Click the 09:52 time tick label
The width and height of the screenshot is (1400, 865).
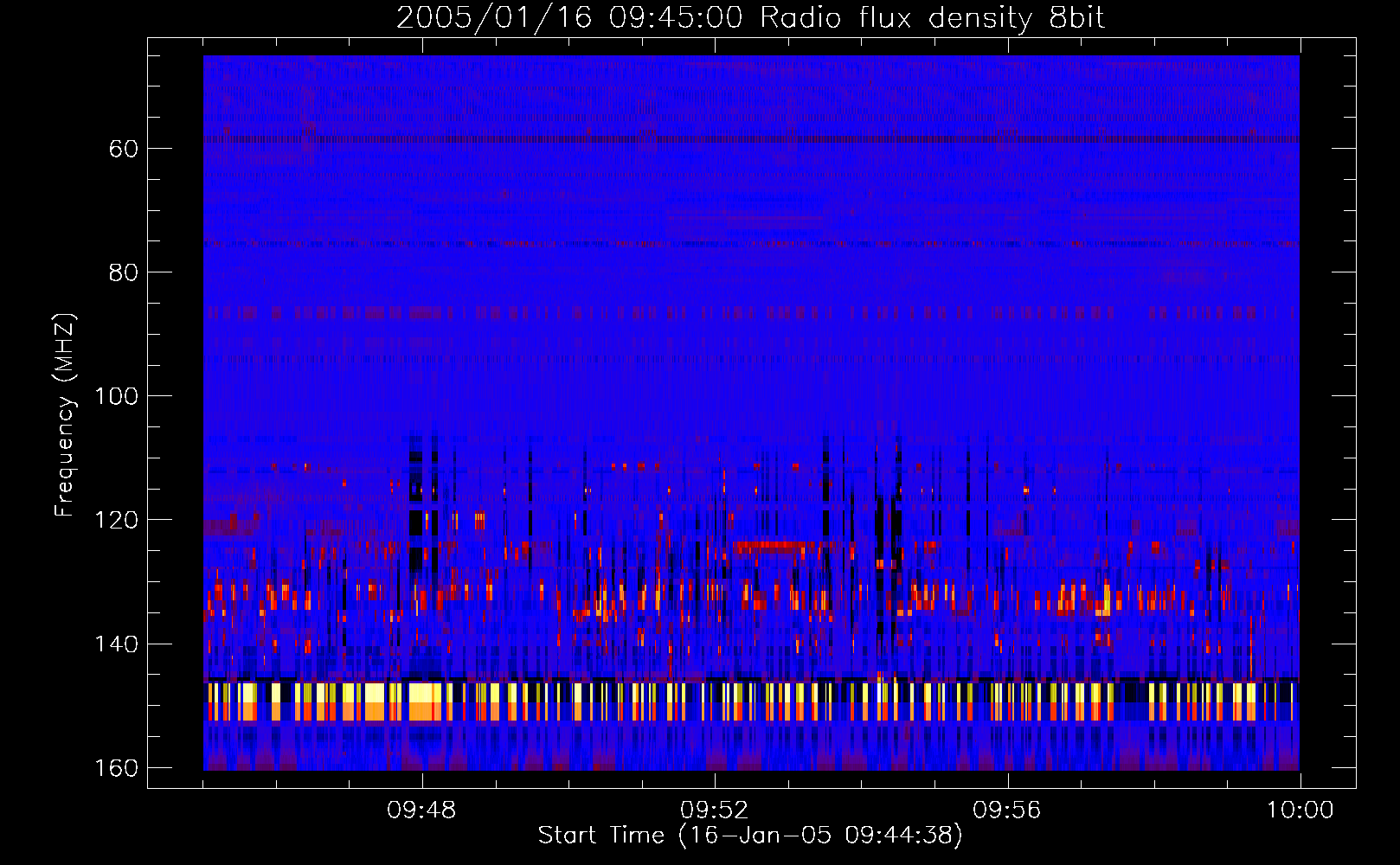point(714,811)
